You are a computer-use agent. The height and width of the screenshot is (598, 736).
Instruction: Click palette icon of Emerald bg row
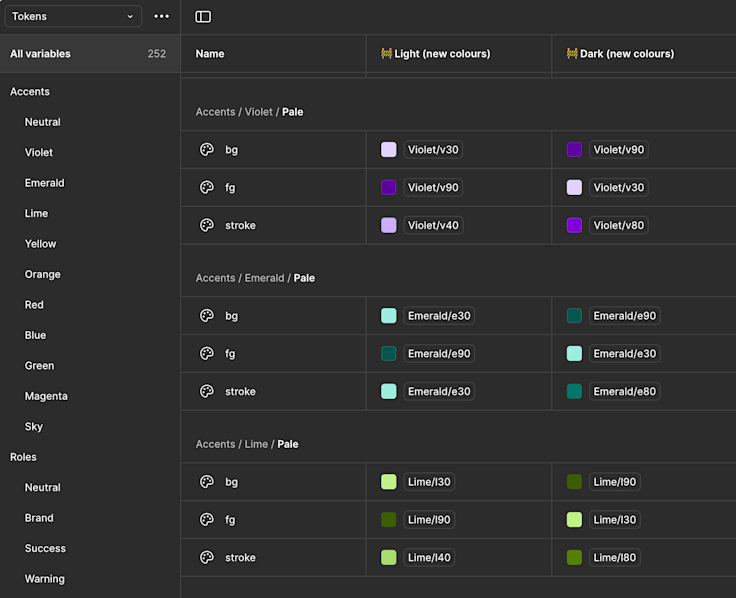(207, 316)
